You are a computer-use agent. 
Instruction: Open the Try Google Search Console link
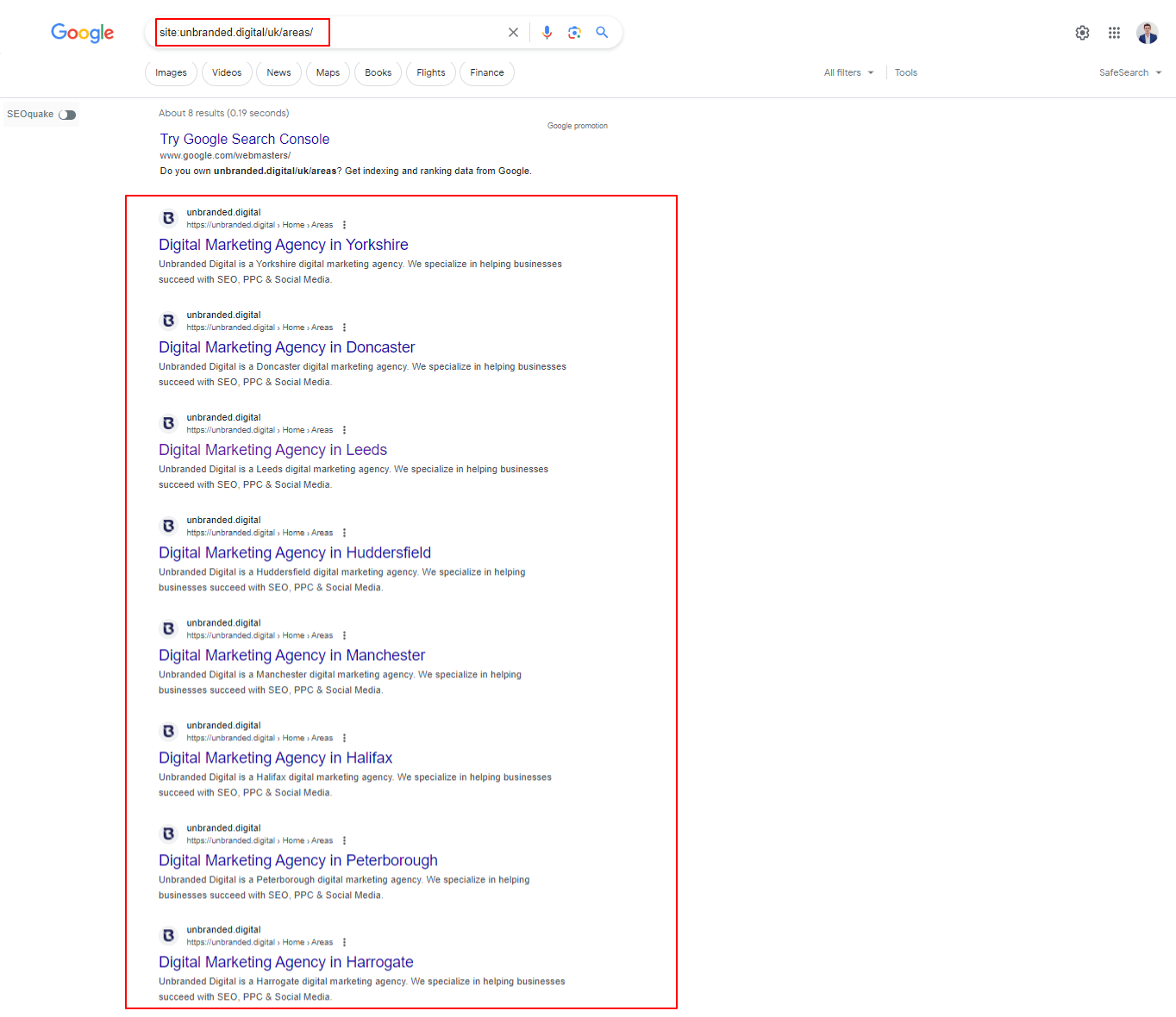(x=245, y=139)
